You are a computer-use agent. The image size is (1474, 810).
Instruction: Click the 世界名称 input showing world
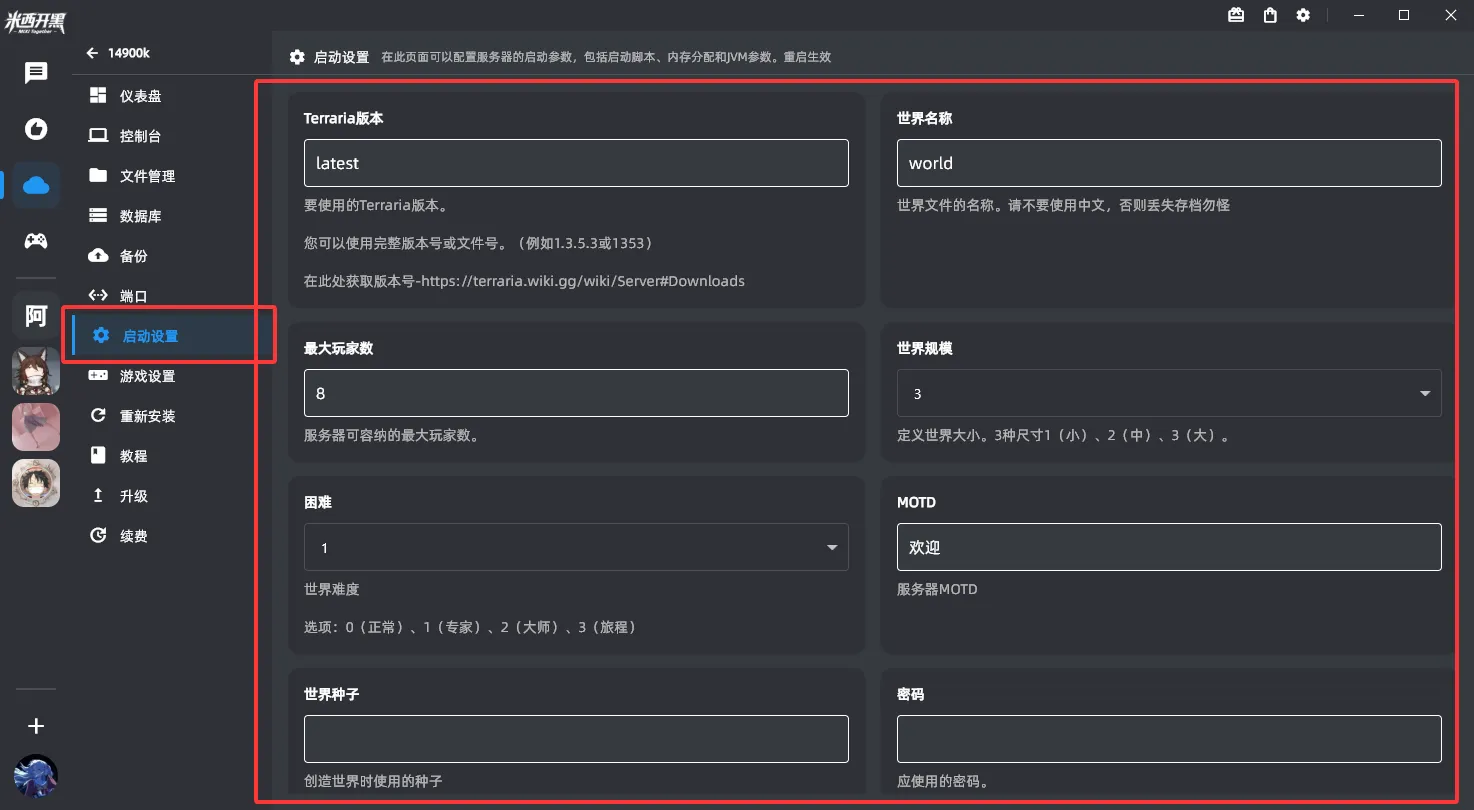pos(1169,163)
